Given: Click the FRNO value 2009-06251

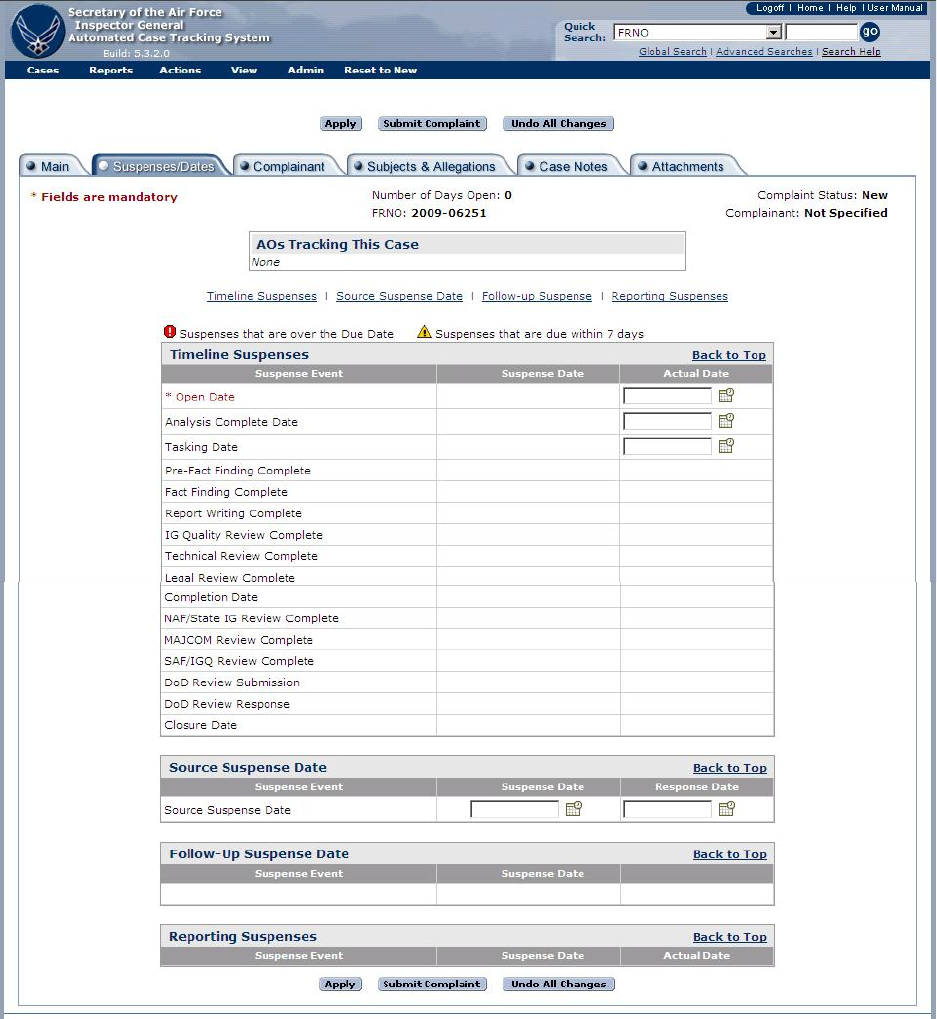Looking at the screenshot, I should tap(448, 213).
